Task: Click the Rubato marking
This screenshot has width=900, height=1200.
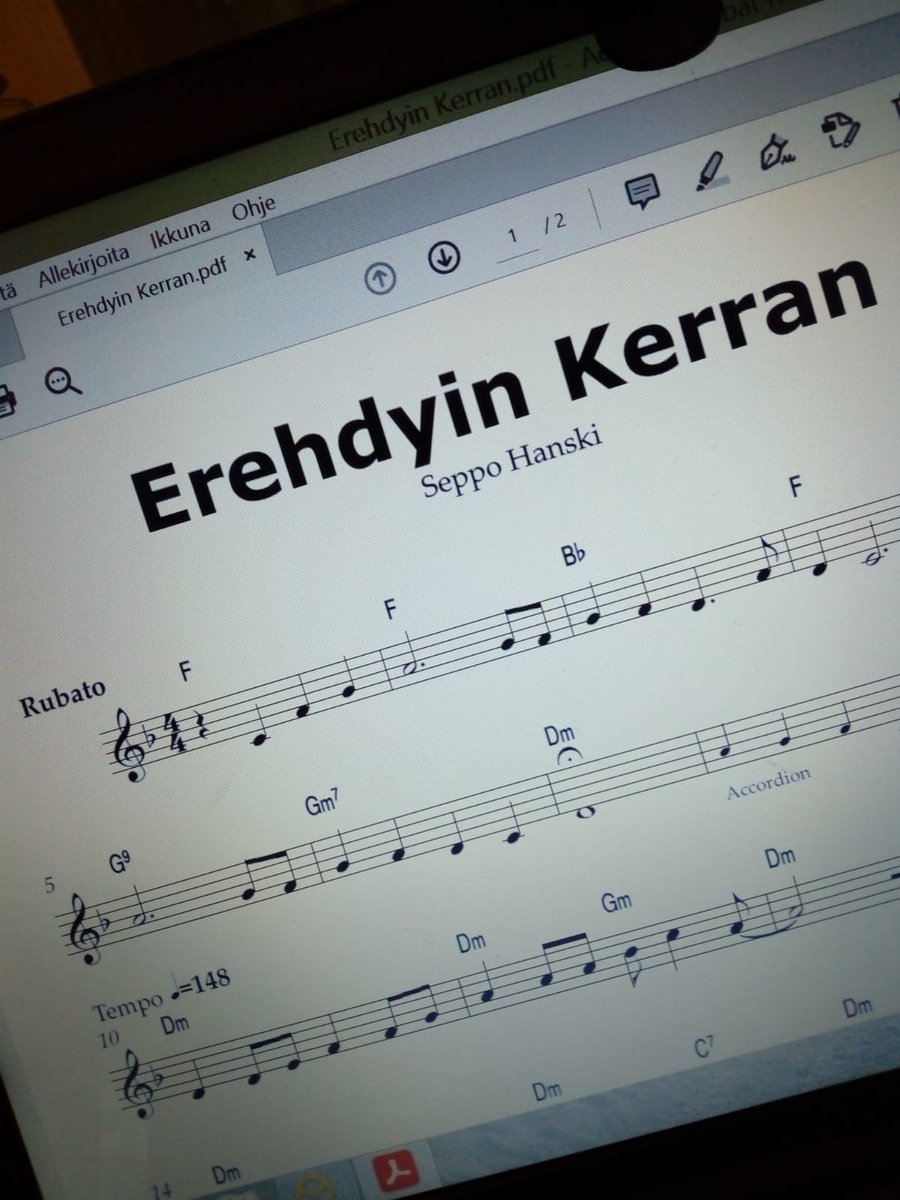Action: pos(62,699)
